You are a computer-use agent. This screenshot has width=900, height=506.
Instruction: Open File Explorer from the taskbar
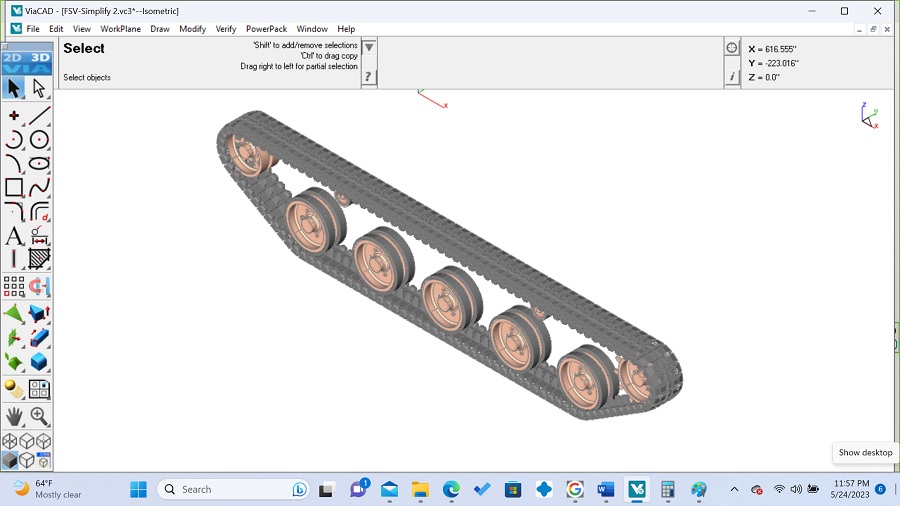click(420, 489)
